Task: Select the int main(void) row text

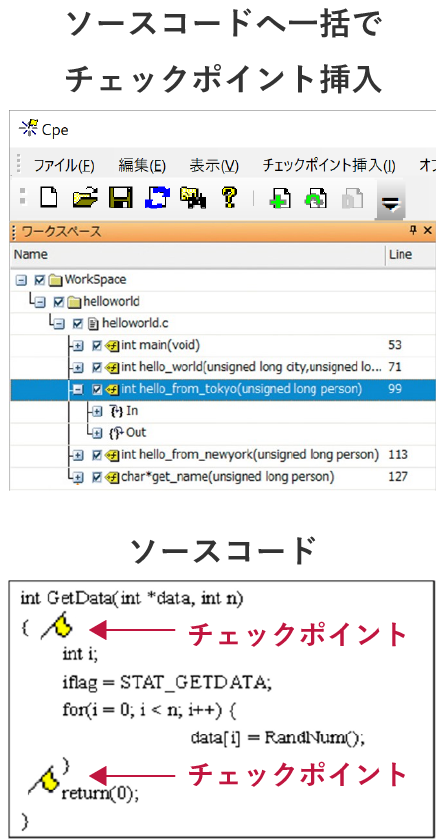Action: coord(161,346)
